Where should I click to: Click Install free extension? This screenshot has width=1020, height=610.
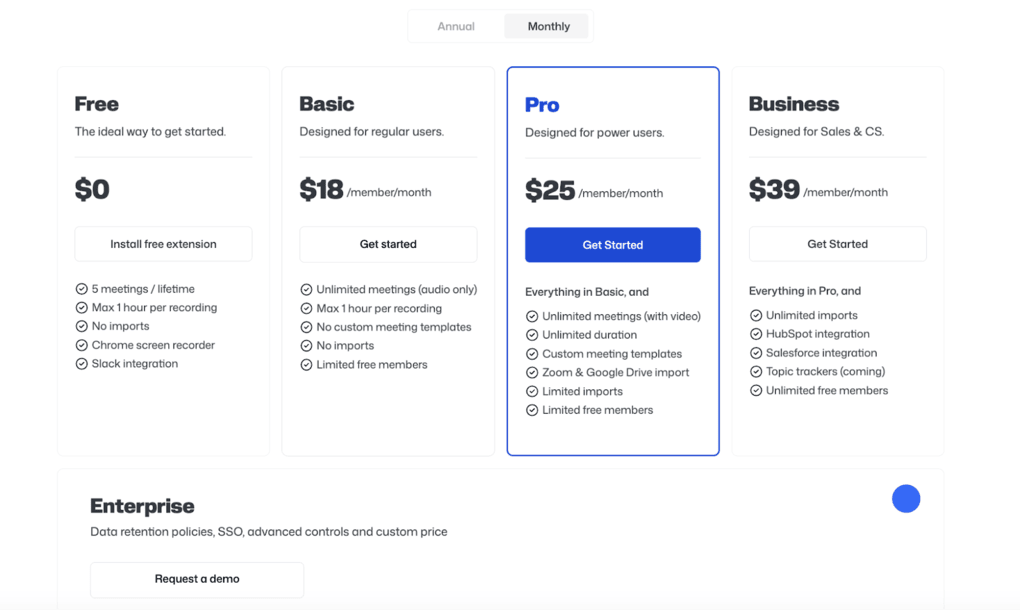pyautogui.click(x=163, y=243)
